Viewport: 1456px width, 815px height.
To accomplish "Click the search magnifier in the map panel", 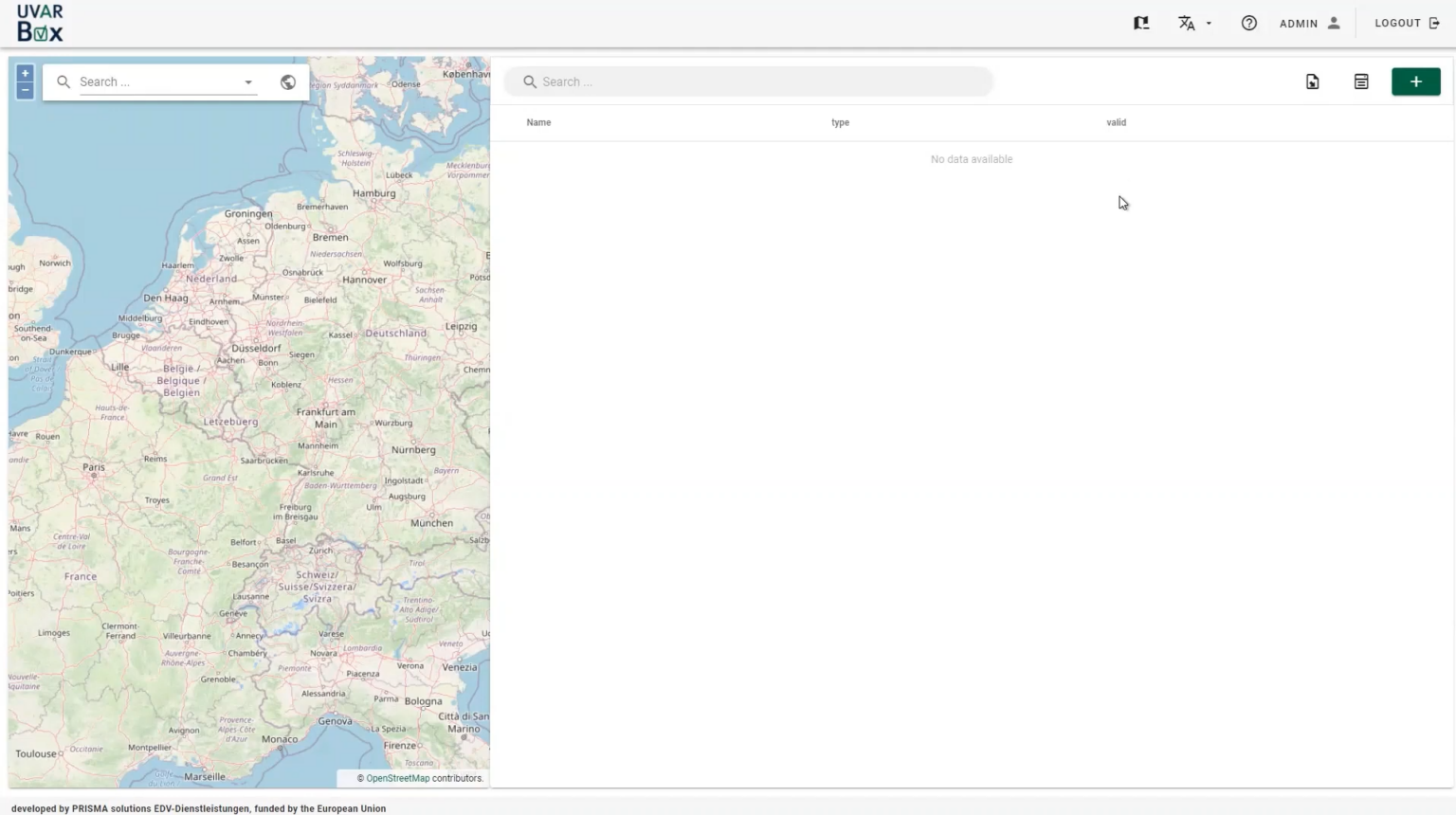I will pyautogui.click(x=63, y=81).
